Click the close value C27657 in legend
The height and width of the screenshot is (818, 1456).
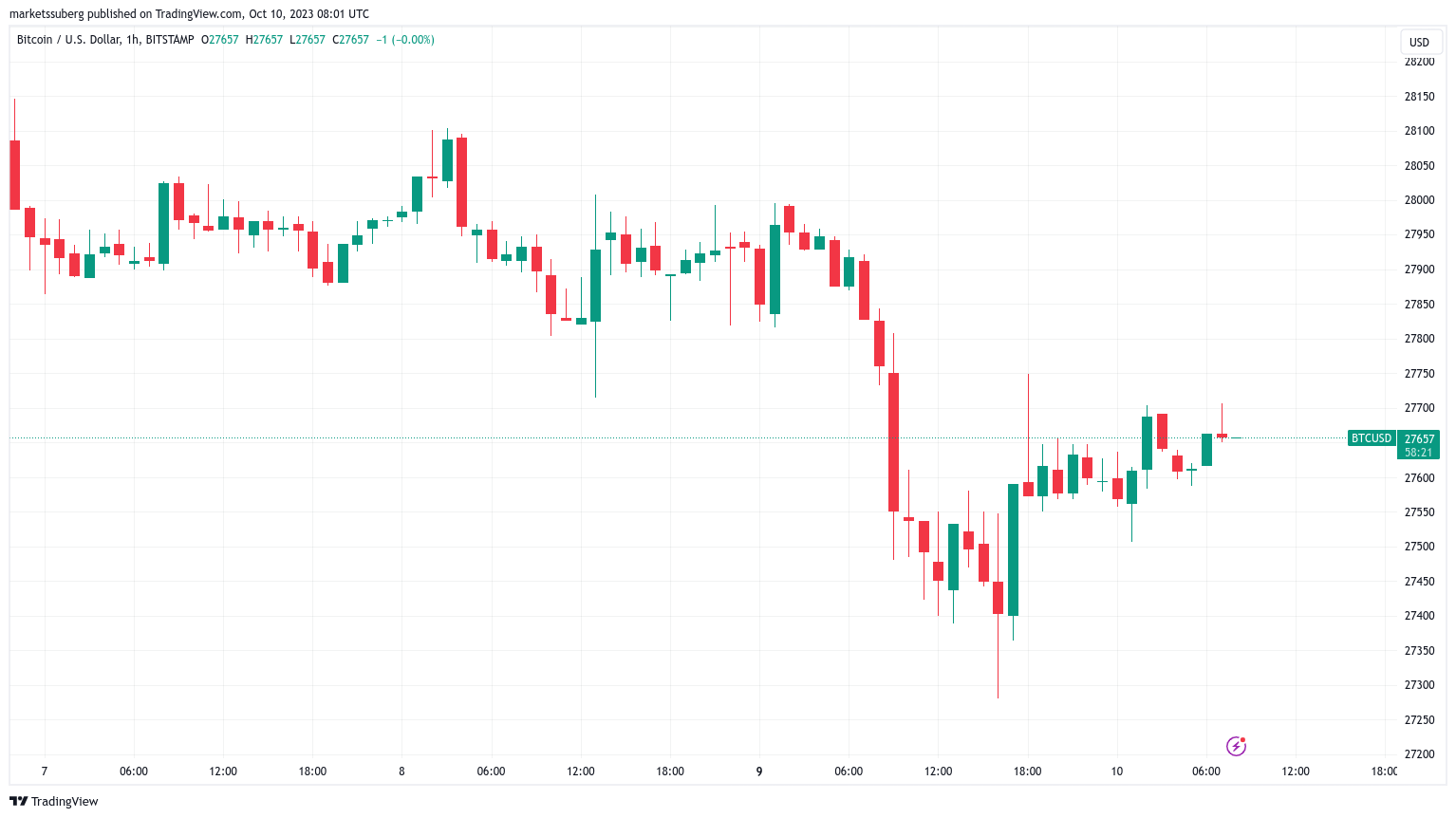350,40
